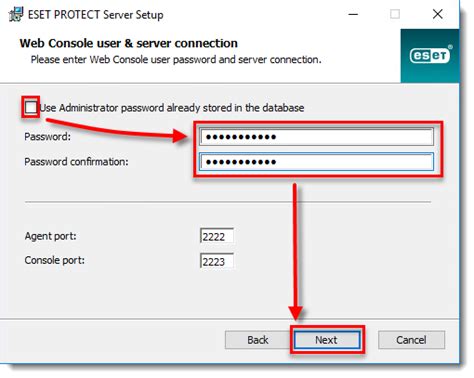Viewport: 474px width, 378px height.
Task: Click the disabled maximize window icon
Action: (x=395, y=14)
